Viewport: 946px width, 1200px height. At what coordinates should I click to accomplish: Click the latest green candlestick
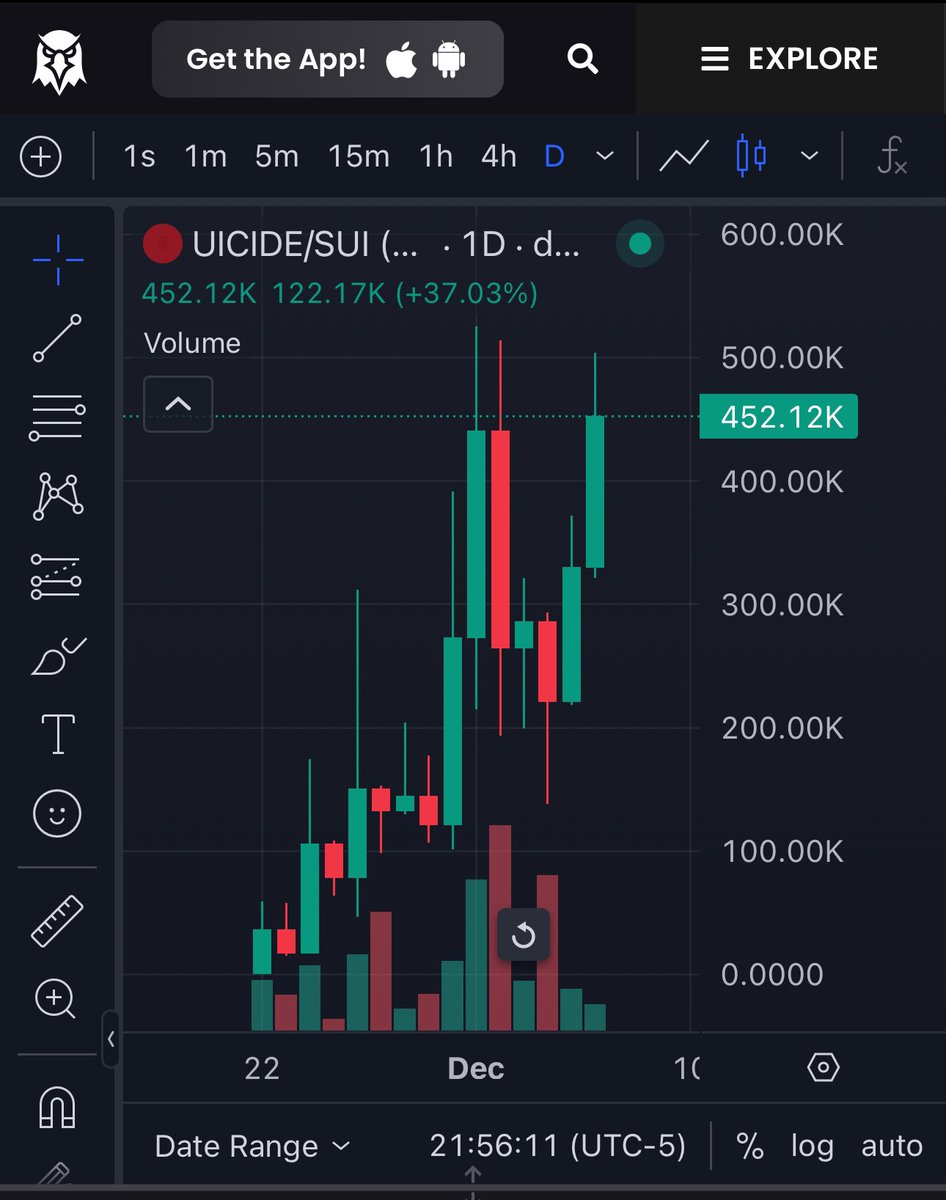coord(595,492)
